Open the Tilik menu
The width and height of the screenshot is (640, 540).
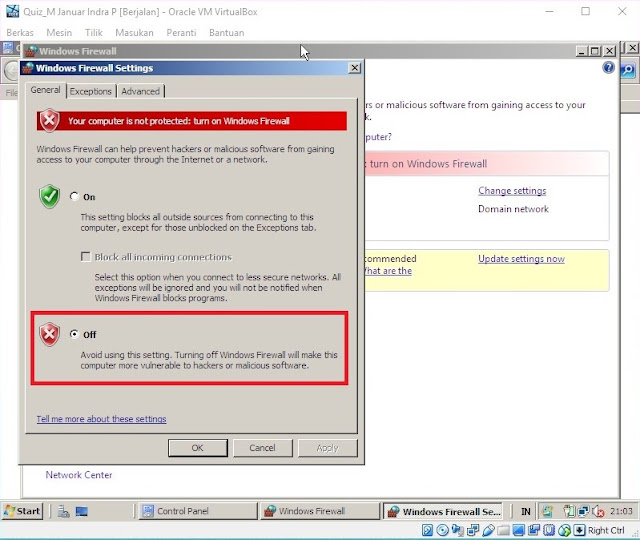point(93,33)
